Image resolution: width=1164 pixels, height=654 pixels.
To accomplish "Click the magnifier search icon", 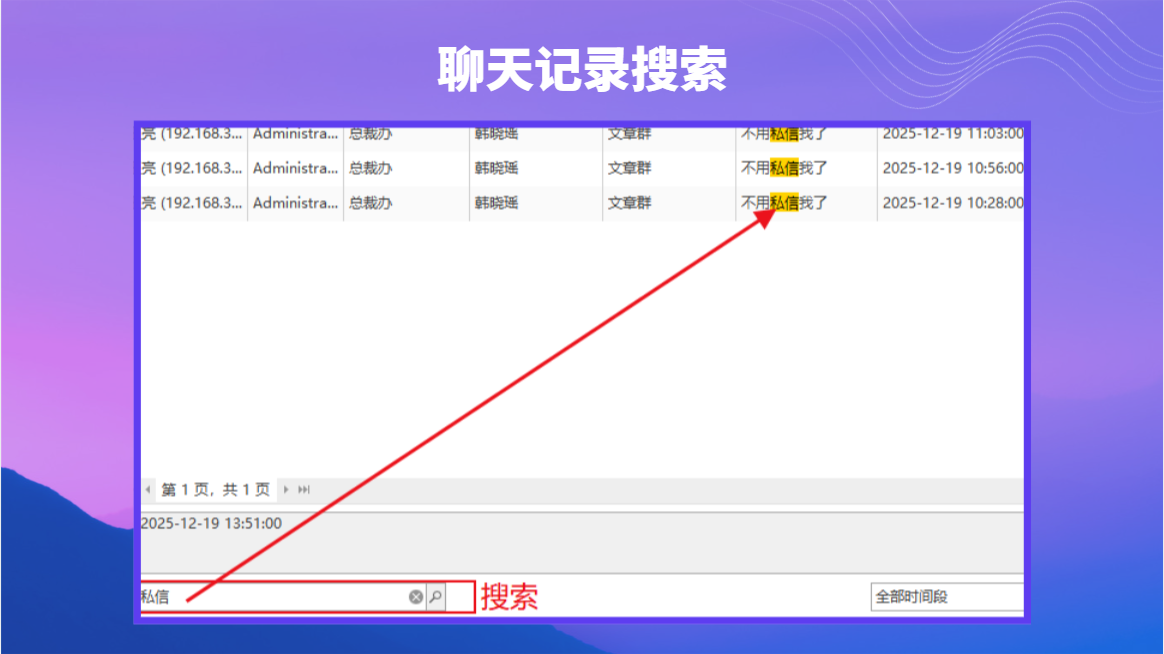I will [436, 597].
